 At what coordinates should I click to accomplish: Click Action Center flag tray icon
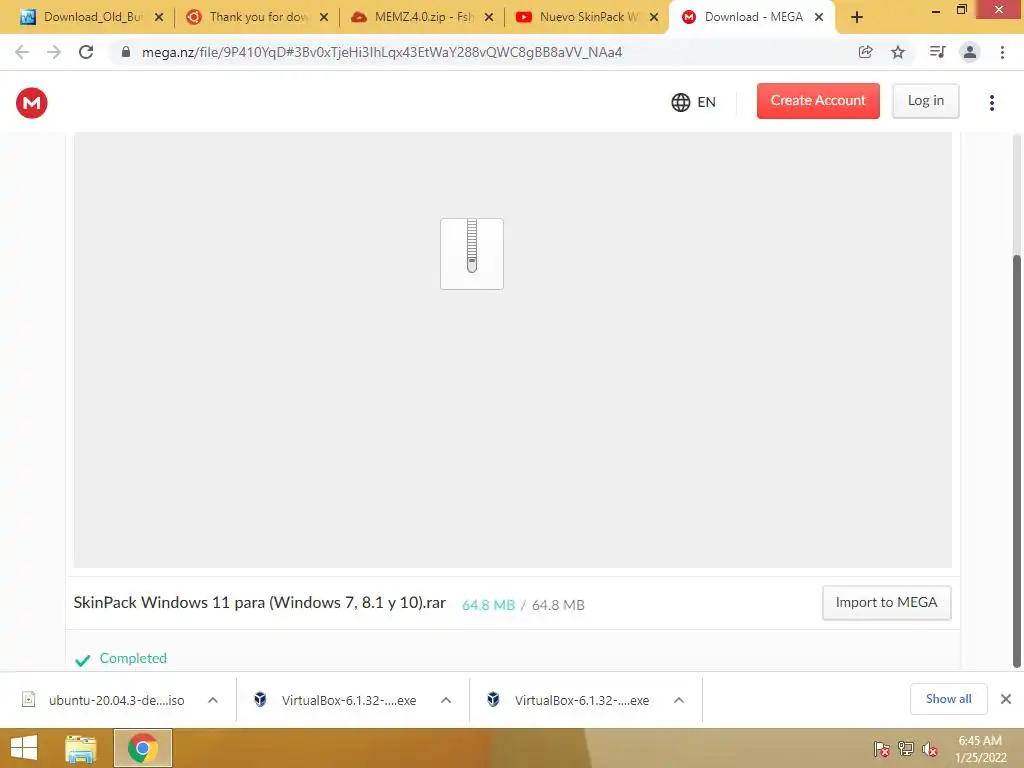(x=881, y=748)
